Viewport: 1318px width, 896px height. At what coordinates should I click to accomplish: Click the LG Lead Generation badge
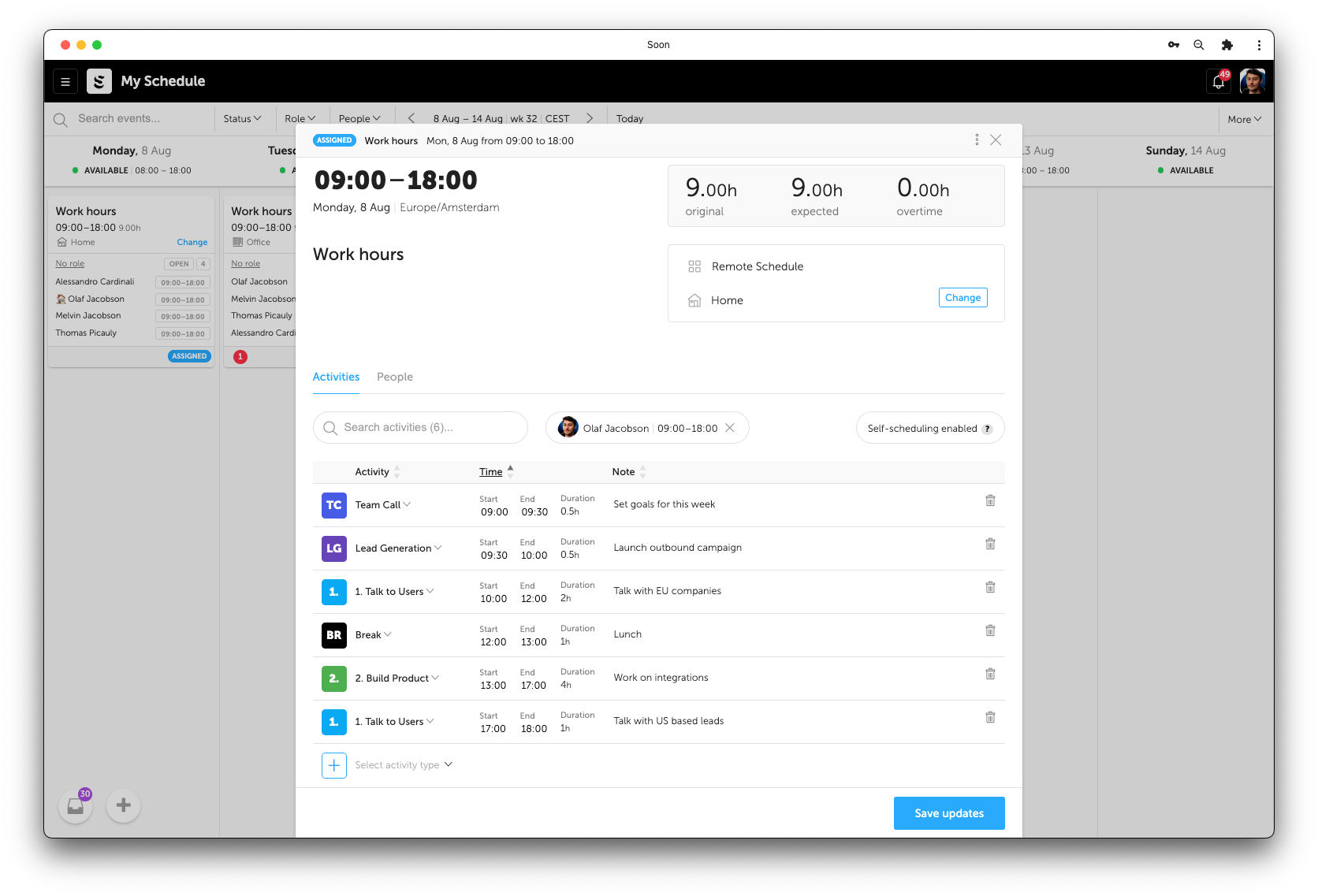tap(334, 548)
